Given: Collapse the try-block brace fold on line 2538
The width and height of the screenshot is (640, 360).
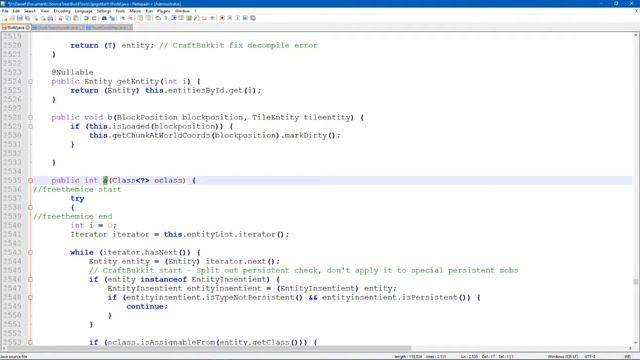Looking at the screenshot, I should pos(30,207).
